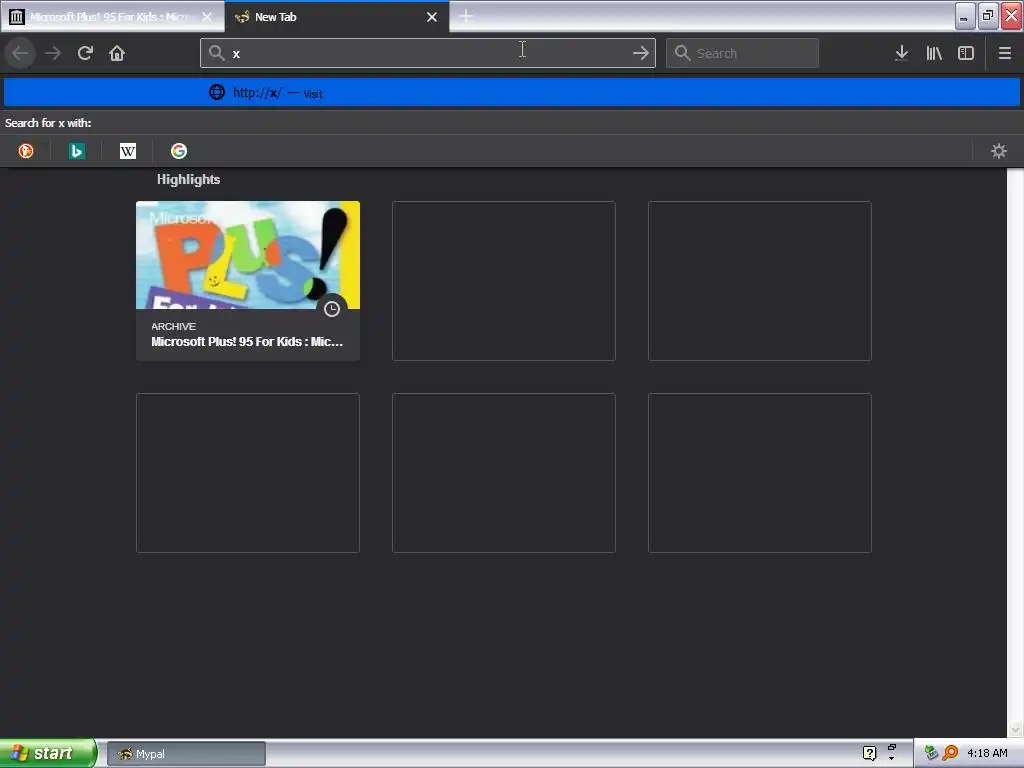The height and width of the screenshot is (768, 1024).
Task: Click into the Search box field
Action: (742, 53)
